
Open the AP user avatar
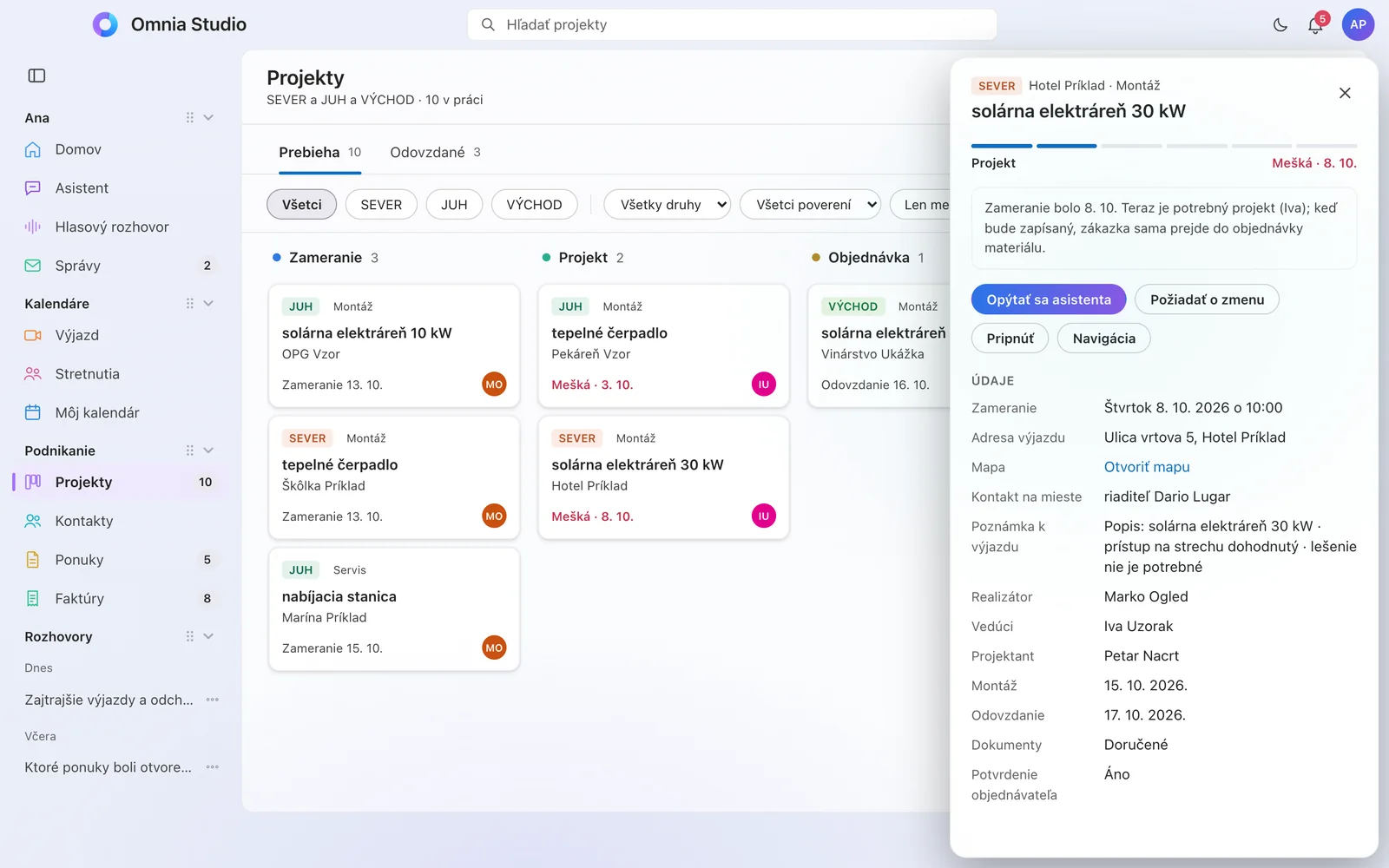1358,25
